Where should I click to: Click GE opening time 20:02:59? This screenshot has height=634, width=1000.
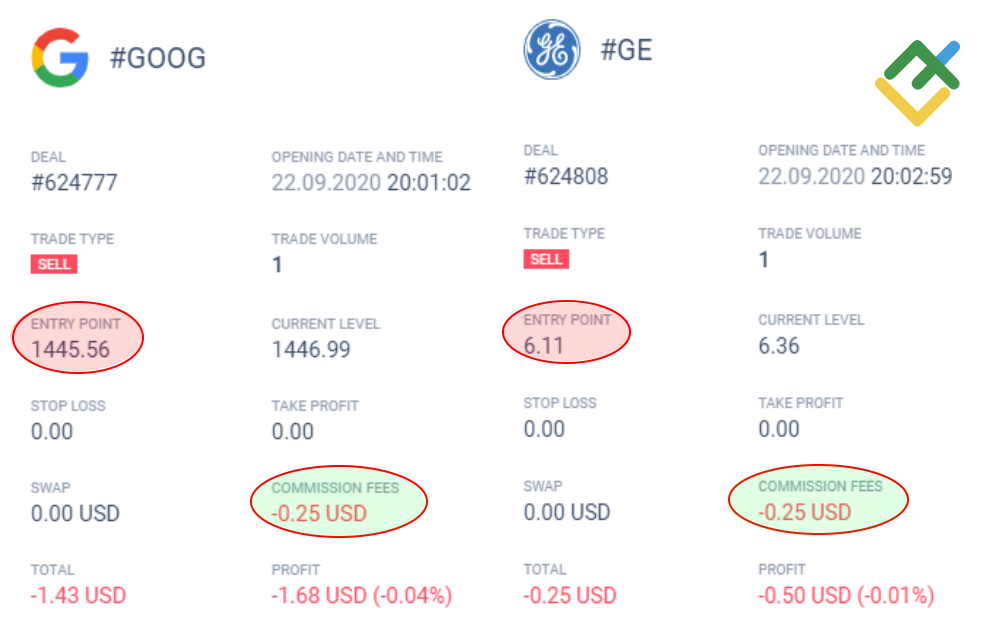click(911, 177)
